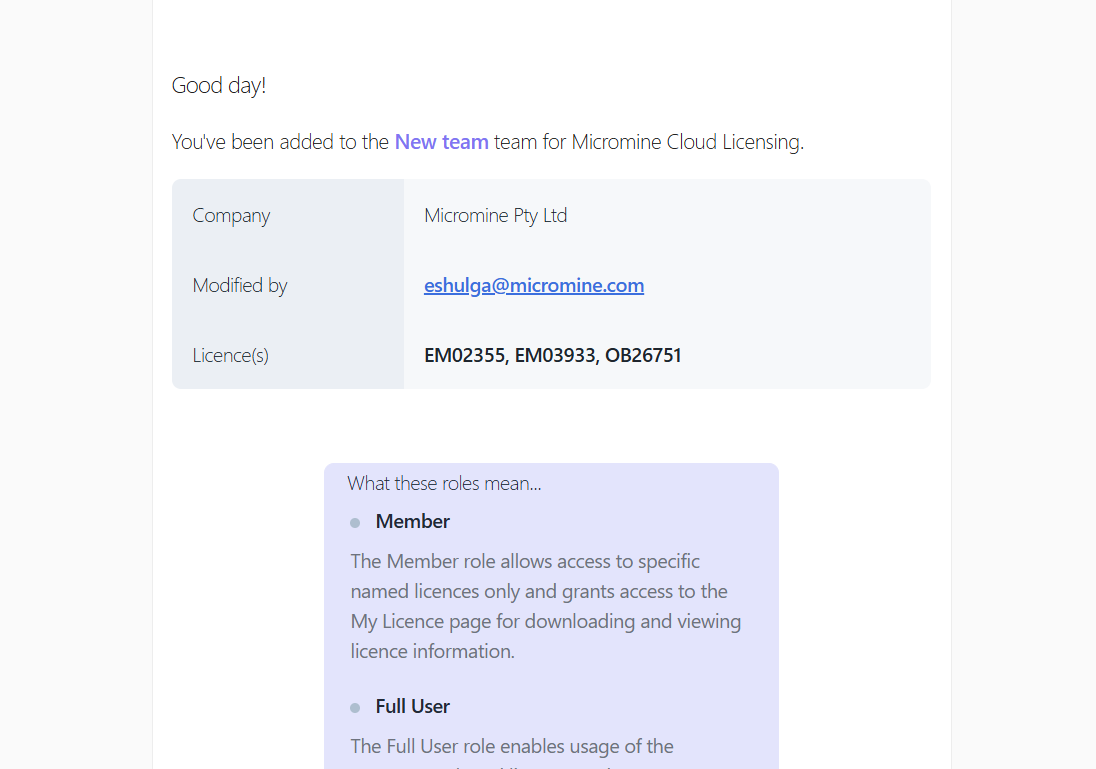The width and height of the screenshot is (1096, 769).
Task: Click the "Modified by" row label
Action: coord(240,286)
